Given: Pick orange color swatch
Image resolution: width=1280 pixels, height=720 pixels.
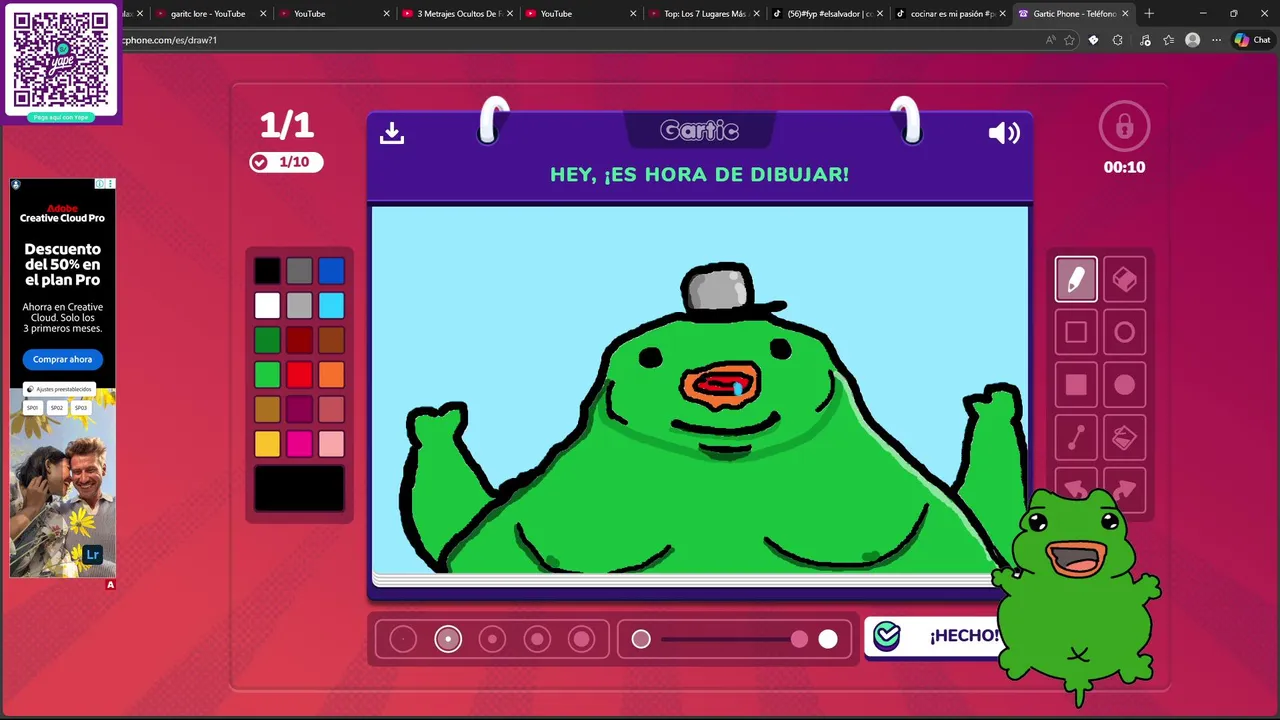Looking at the screenshot, I should pyautogui.click(x=331, y=374).
